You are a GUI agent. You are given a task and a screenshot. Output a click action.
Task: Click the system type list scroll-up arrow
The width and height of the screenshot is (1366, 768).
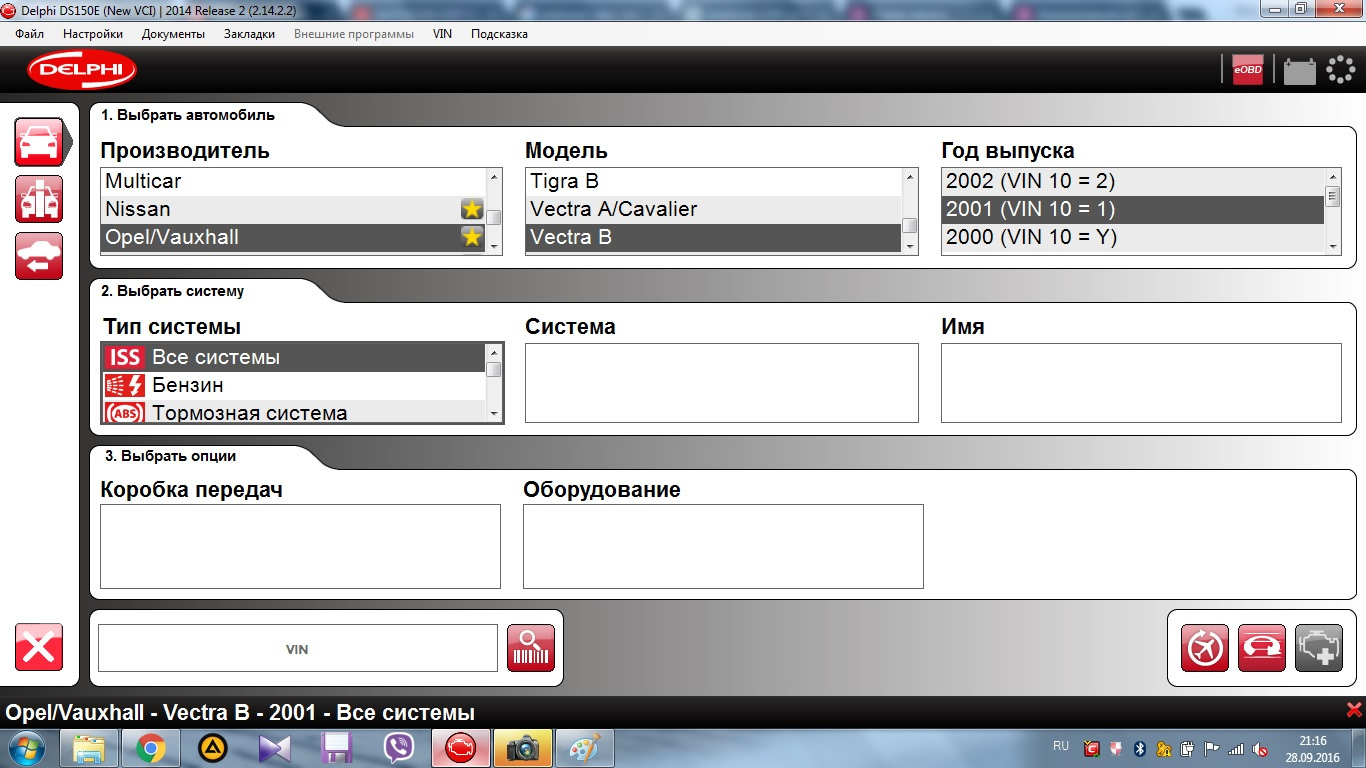pyautogui.click(x=493, y=352)
